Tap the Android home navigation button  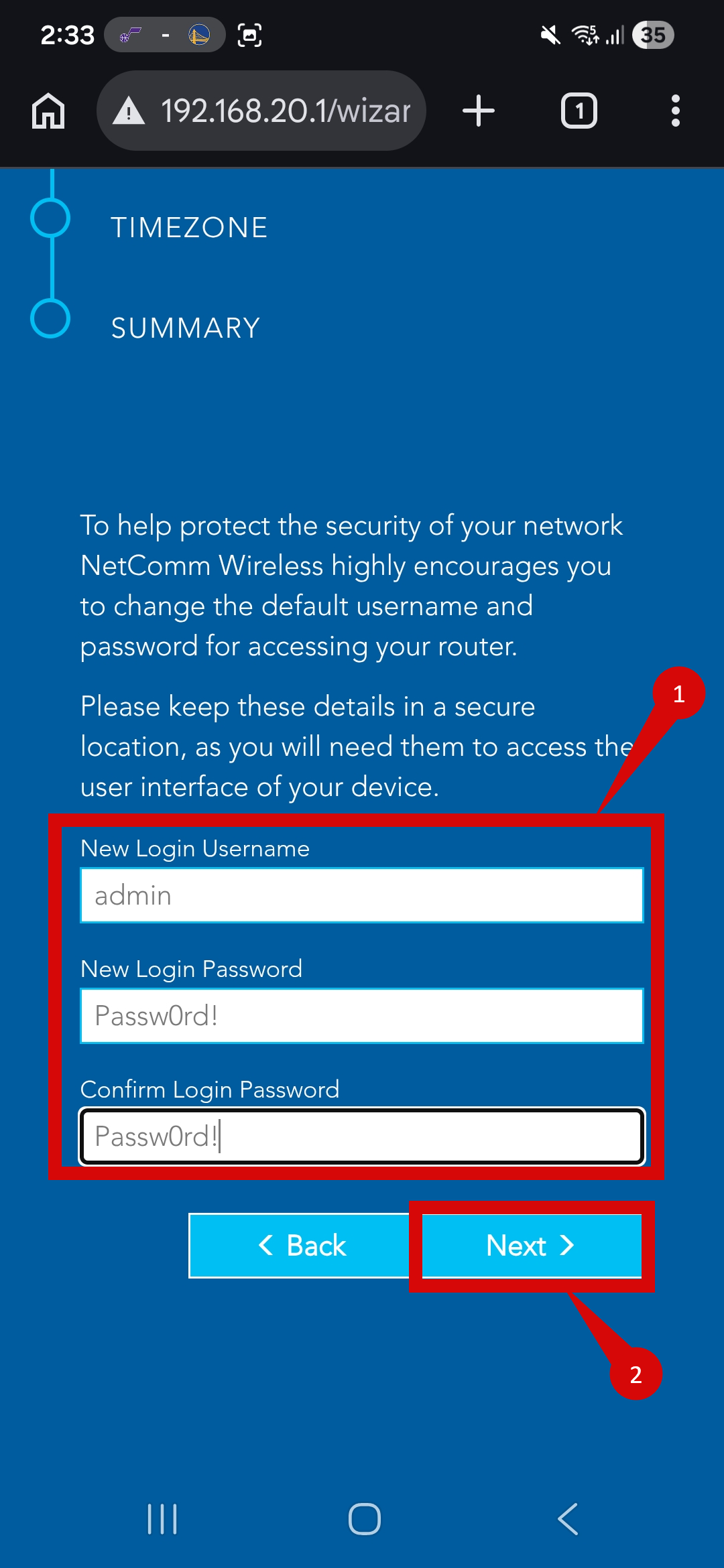364,1518
